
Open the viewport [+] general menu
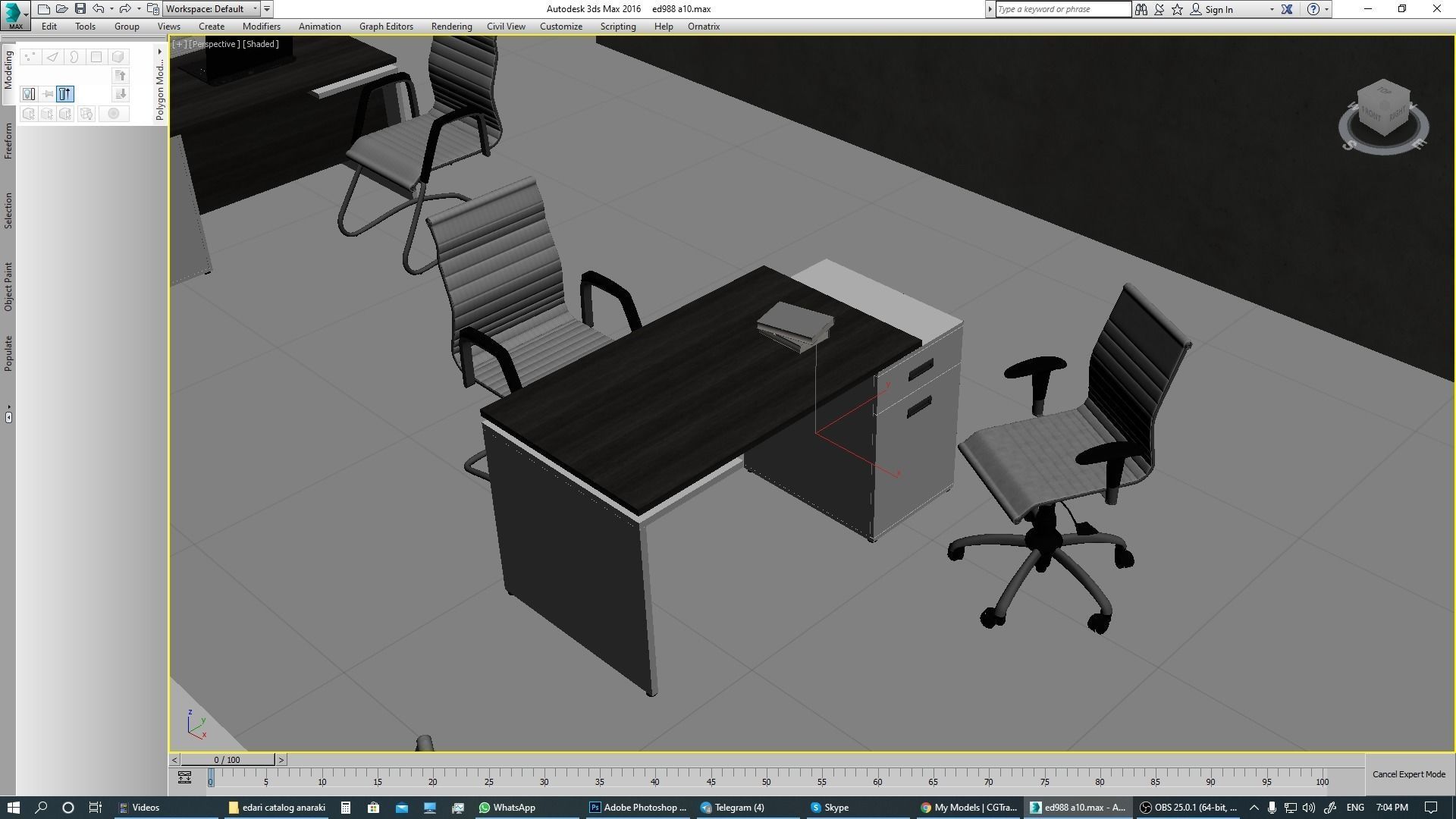[x=179, y=44]
